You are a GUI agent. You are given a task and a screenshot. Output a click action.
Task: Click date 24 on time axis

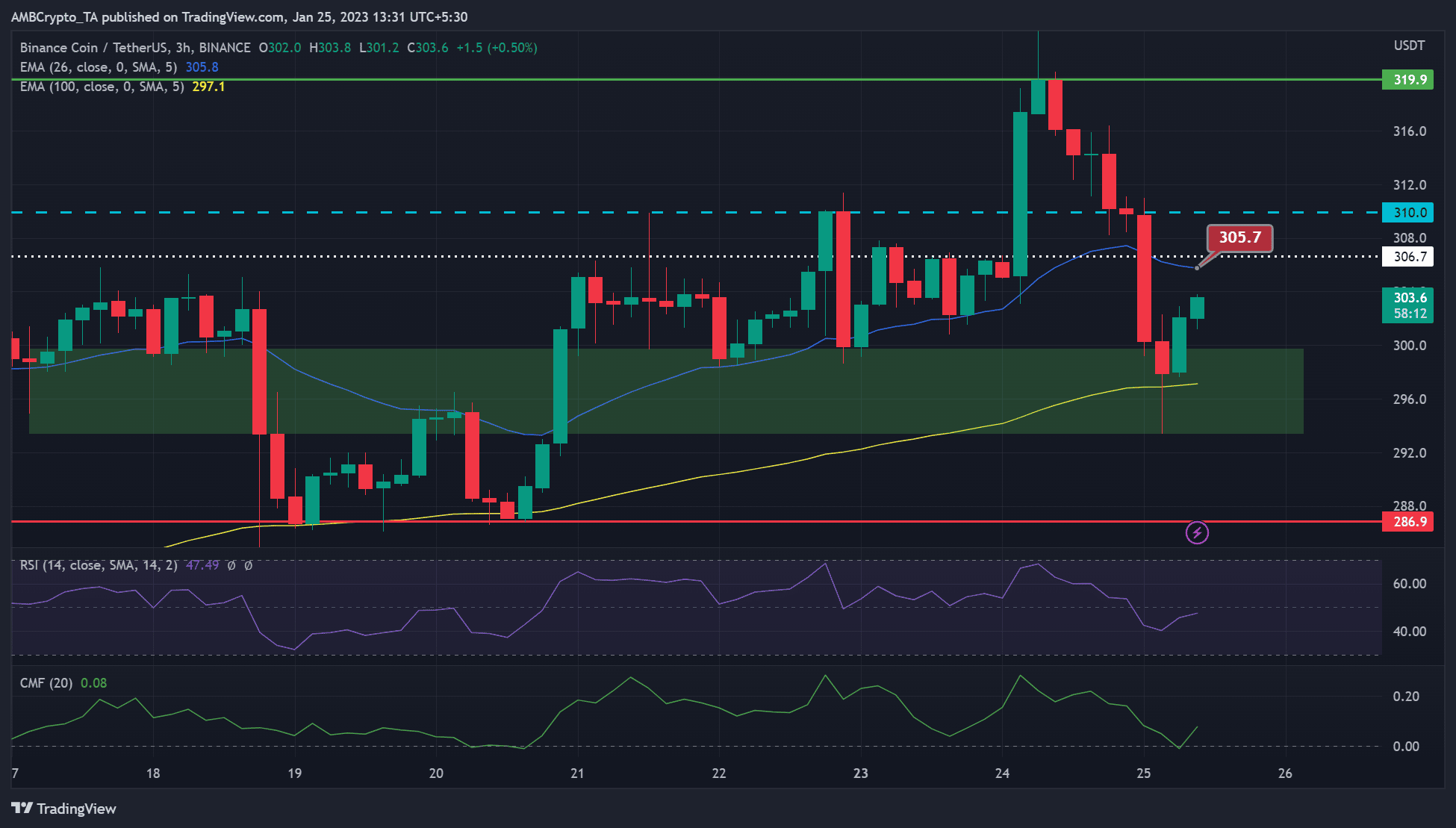click(x=1002, y=773)
